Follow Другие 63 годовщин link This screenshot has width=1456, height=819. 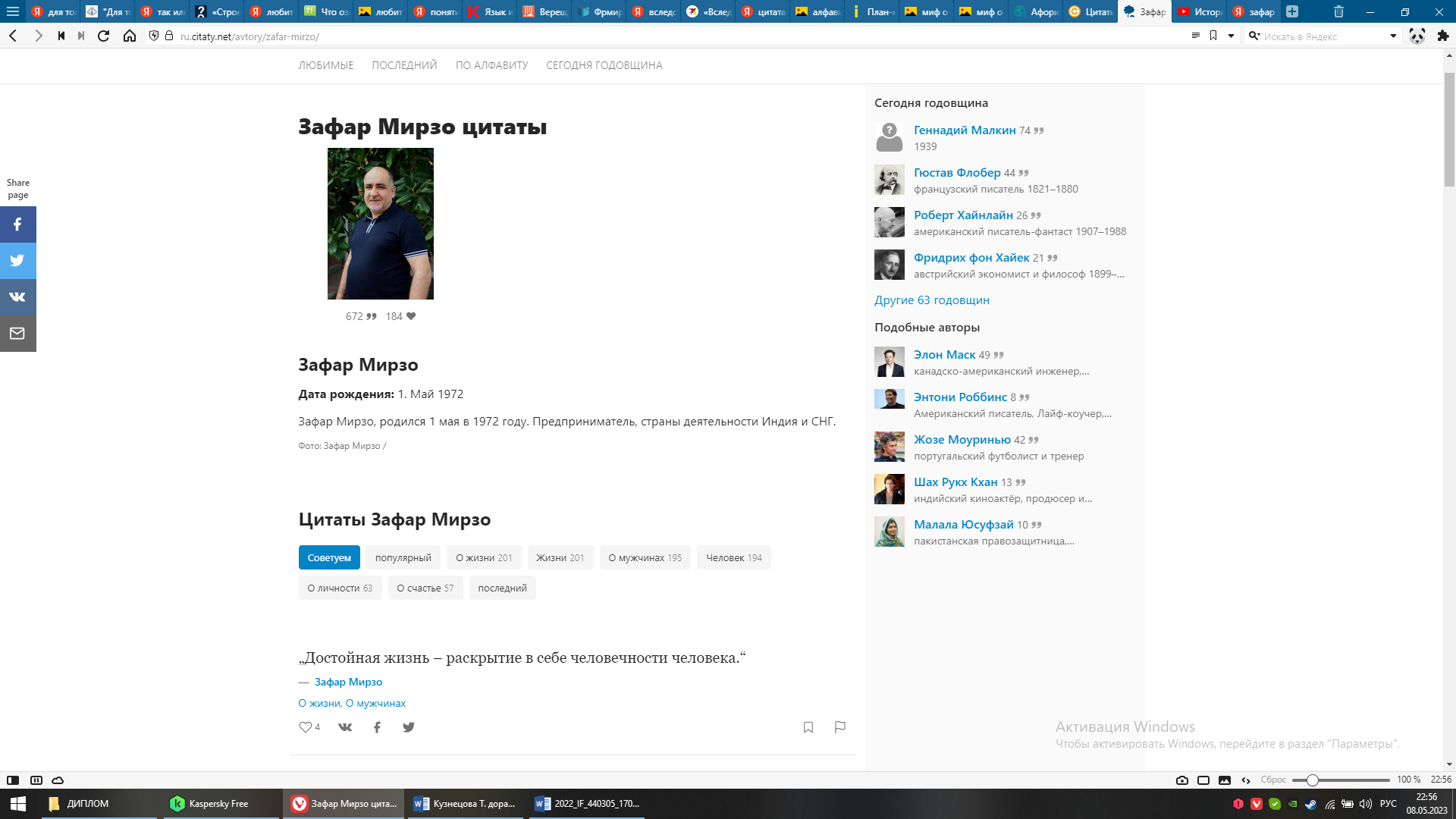931,300
